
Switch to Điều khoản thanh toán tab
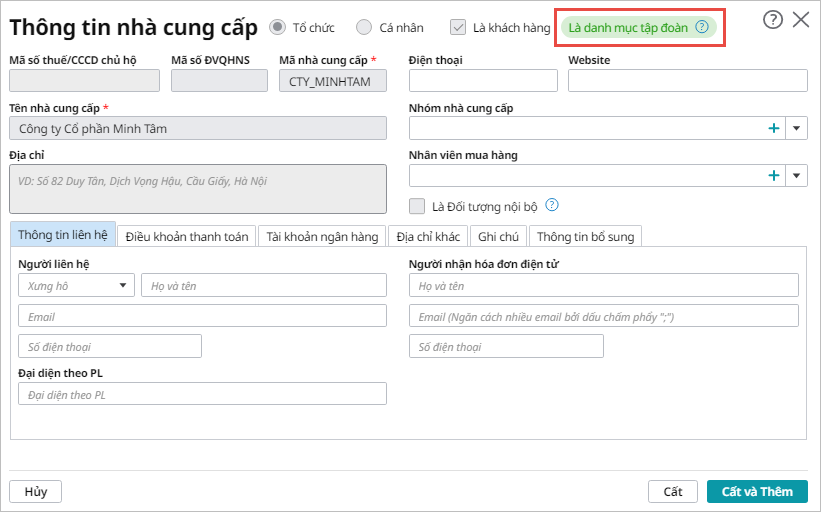point(187,236)
